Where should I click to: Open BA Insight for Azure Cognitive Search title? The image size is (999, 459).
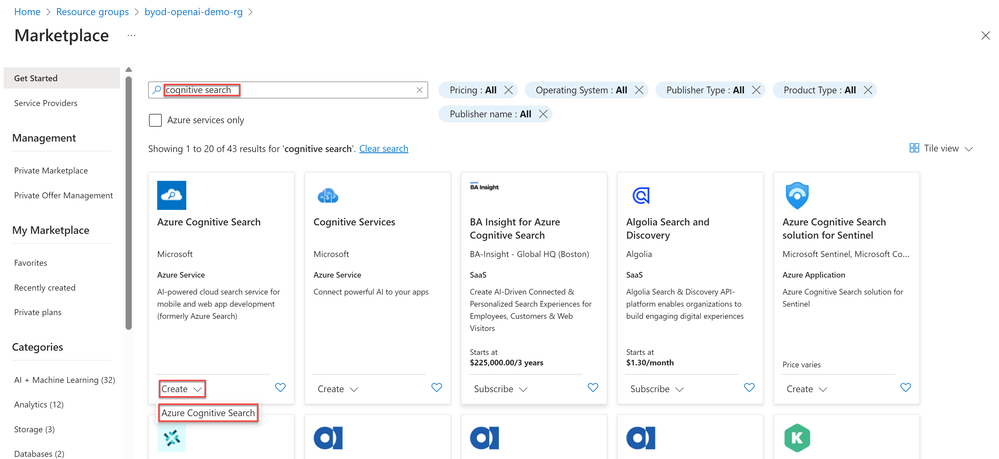tap(515, 229)
